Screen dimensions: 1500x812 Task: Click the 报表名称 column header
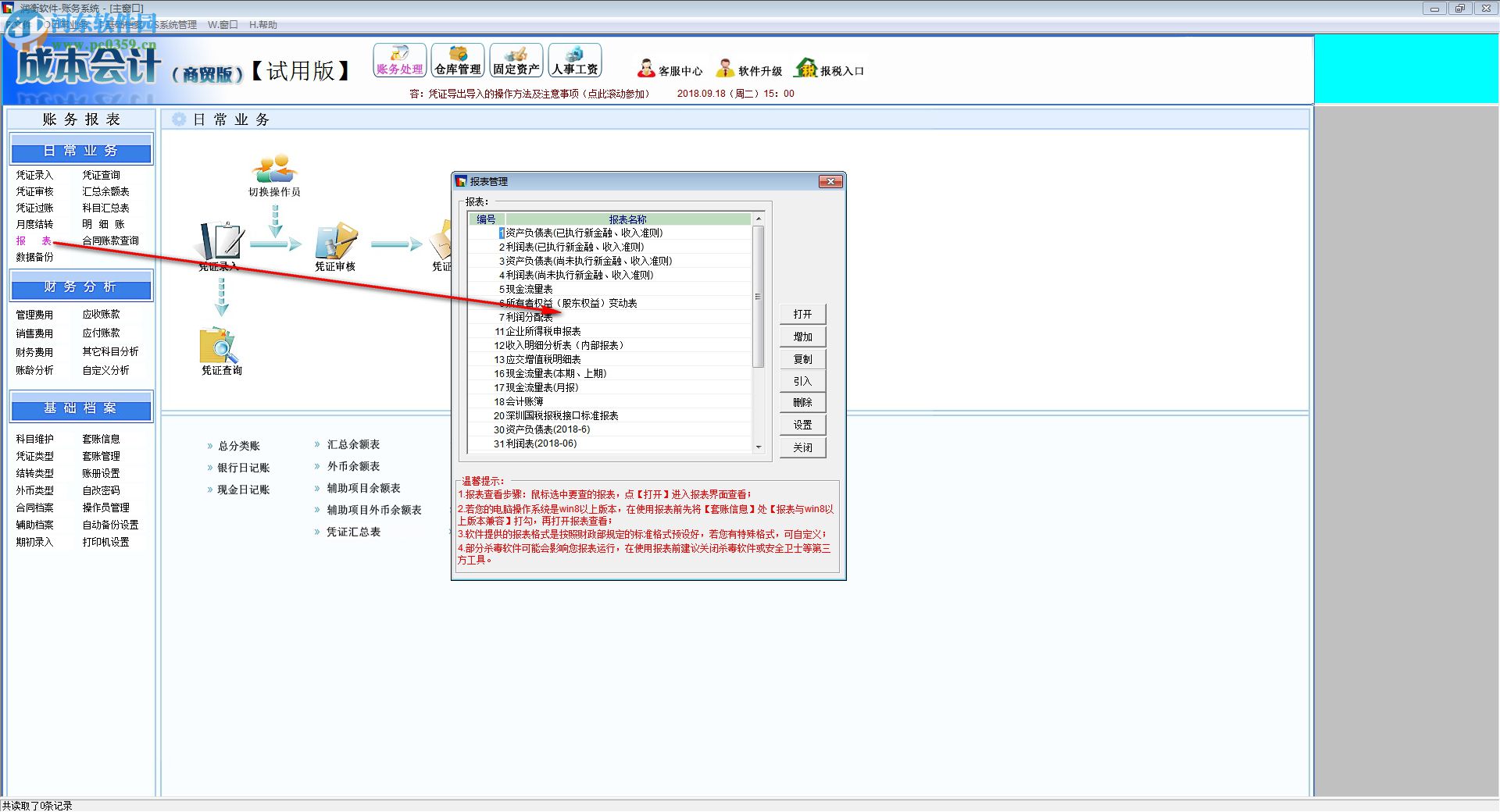click(628, 219)
